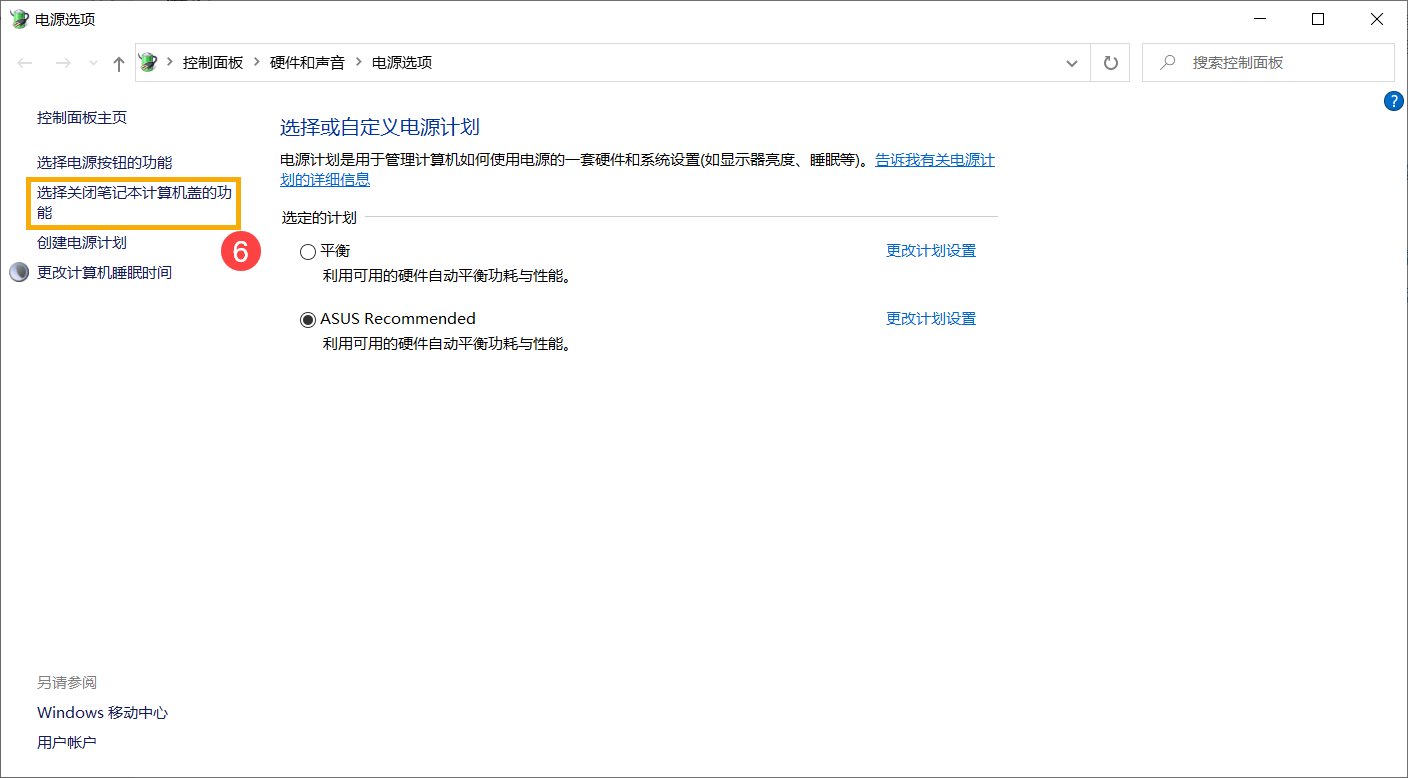Click the search magnifier icon
This screenshot has height=778, width=1408.
1167,62
